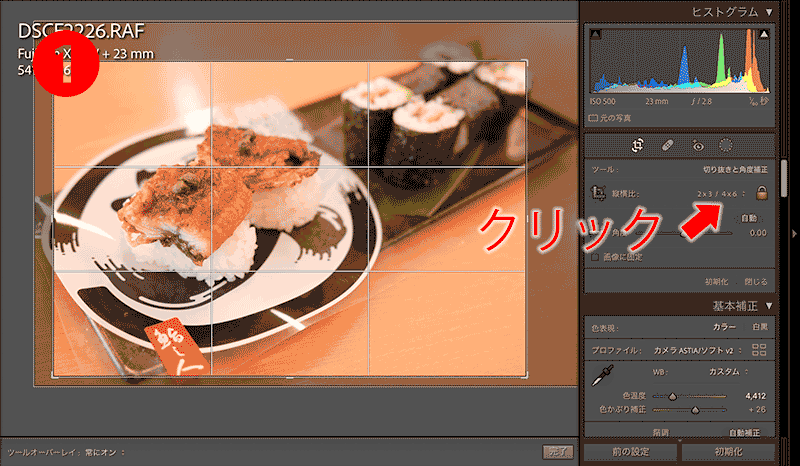Click the 23 mm focal length label
This screenshot has height=466, width=800.
point(657,102)
